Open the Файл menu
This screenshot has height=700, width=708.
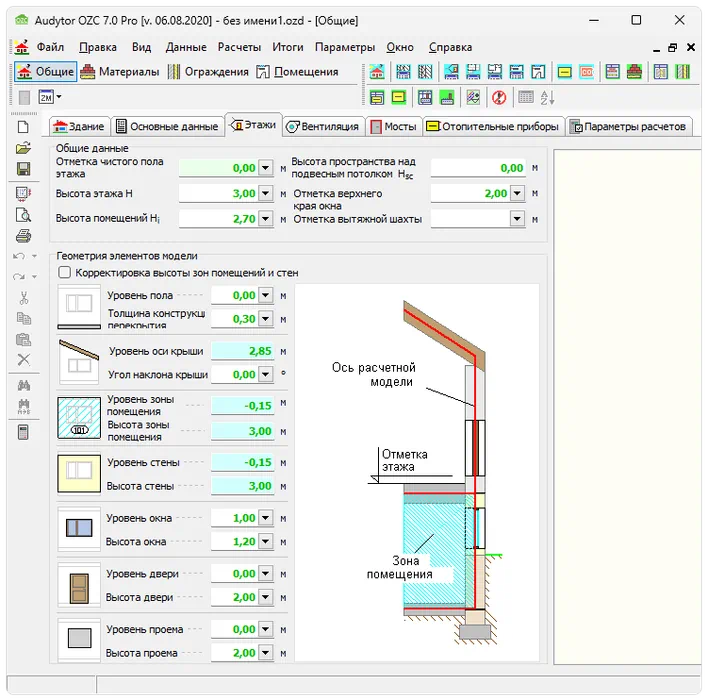click(50, 47)
